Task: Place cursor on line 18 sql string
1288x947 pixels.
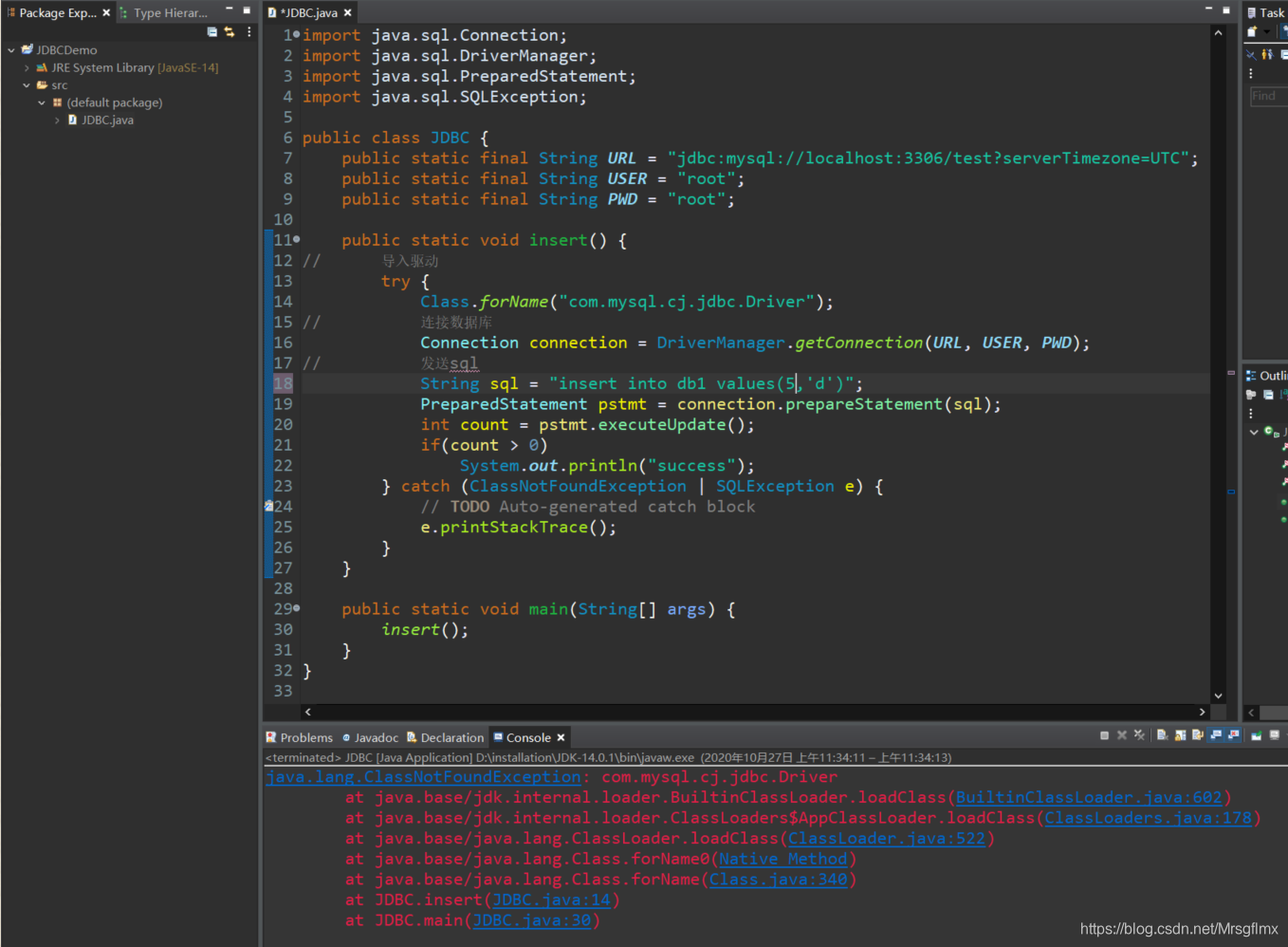Action: (x=706, y=383)
